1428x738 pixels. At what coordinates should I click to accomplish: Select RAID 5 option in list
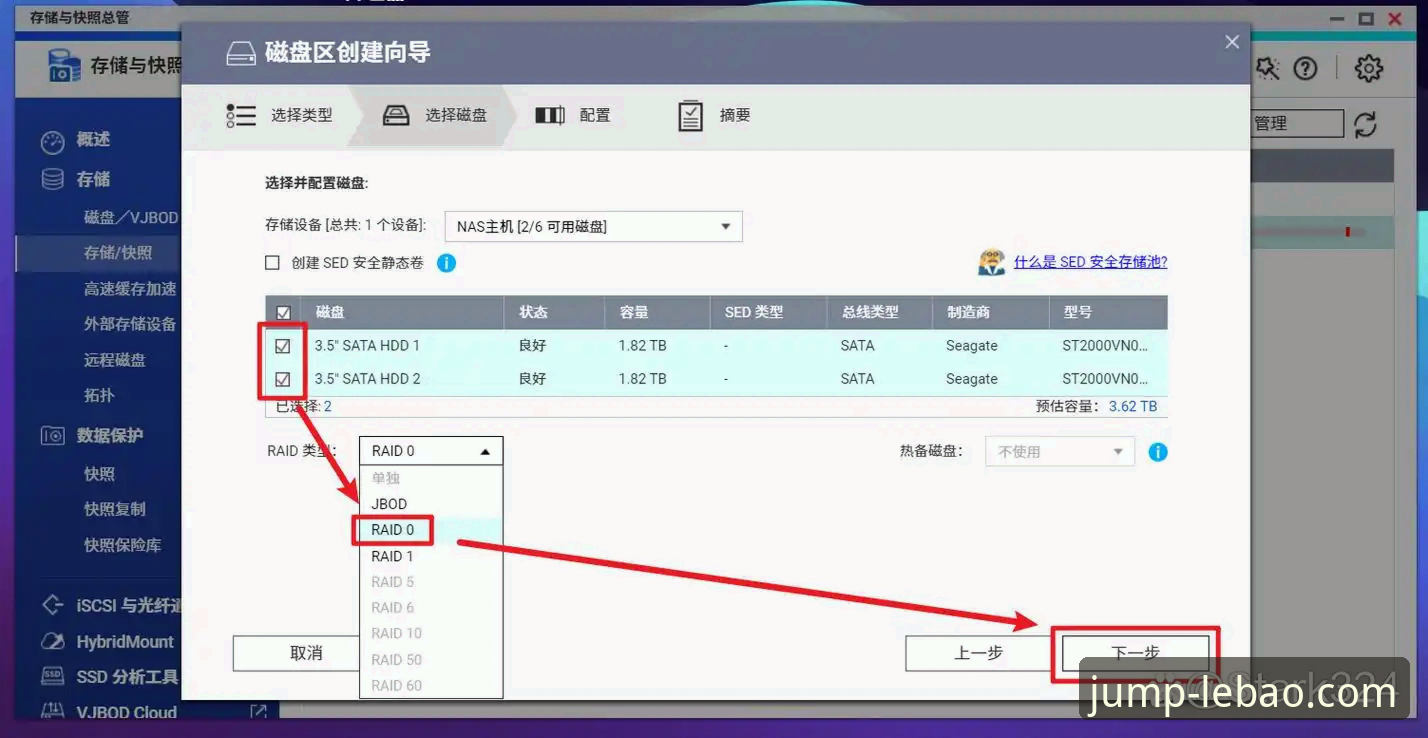tap(431, 582)
